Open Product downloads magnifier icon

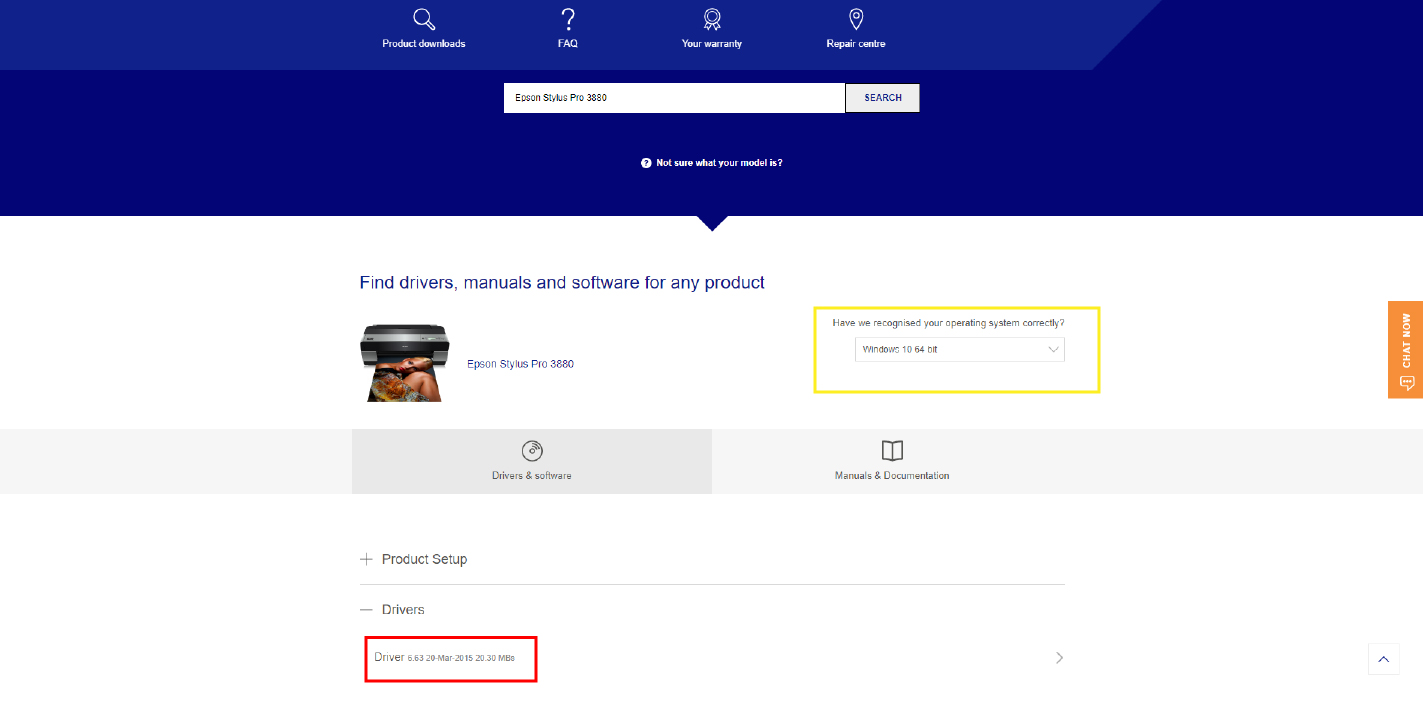click(424, 19)
